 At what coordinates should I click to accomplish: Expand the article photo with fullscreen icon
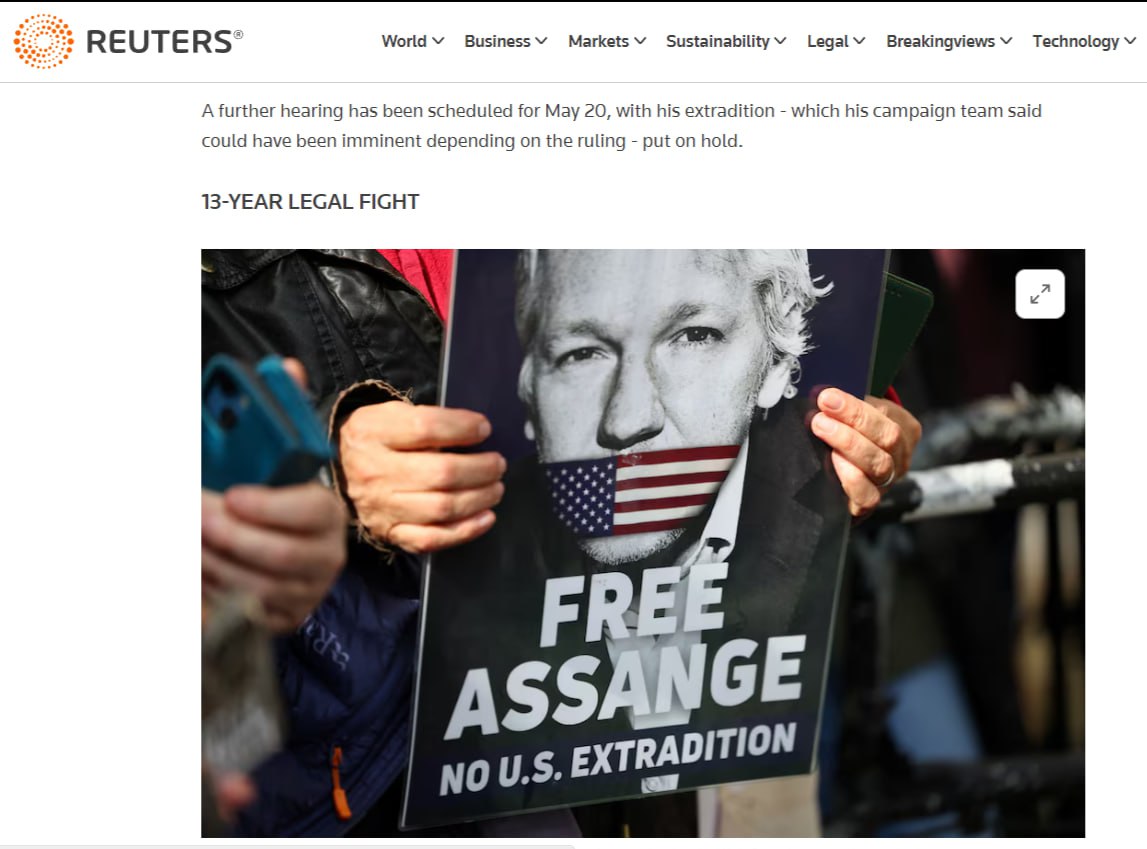click(x=1039, y=294)
